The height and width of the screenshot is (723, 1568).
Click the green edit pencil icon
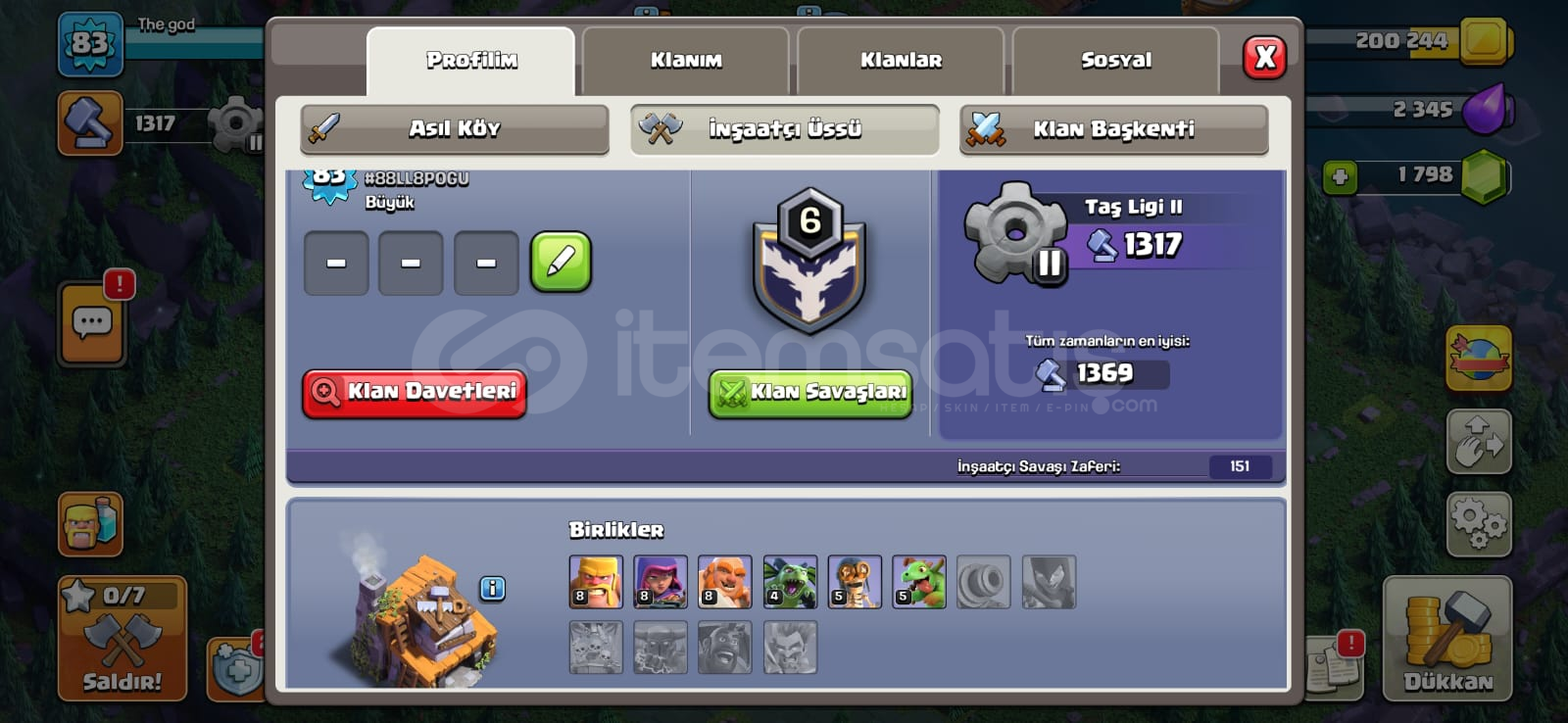561,263
